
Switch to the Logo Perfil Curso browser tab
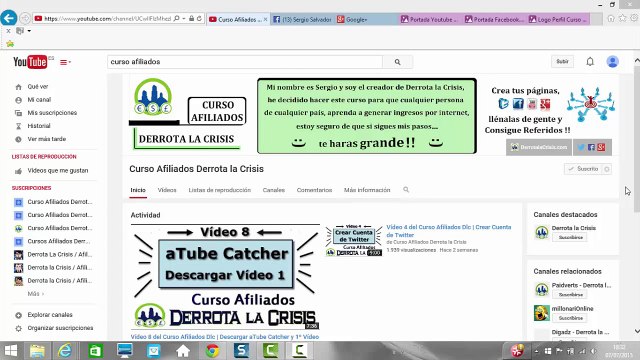point(558,19)
